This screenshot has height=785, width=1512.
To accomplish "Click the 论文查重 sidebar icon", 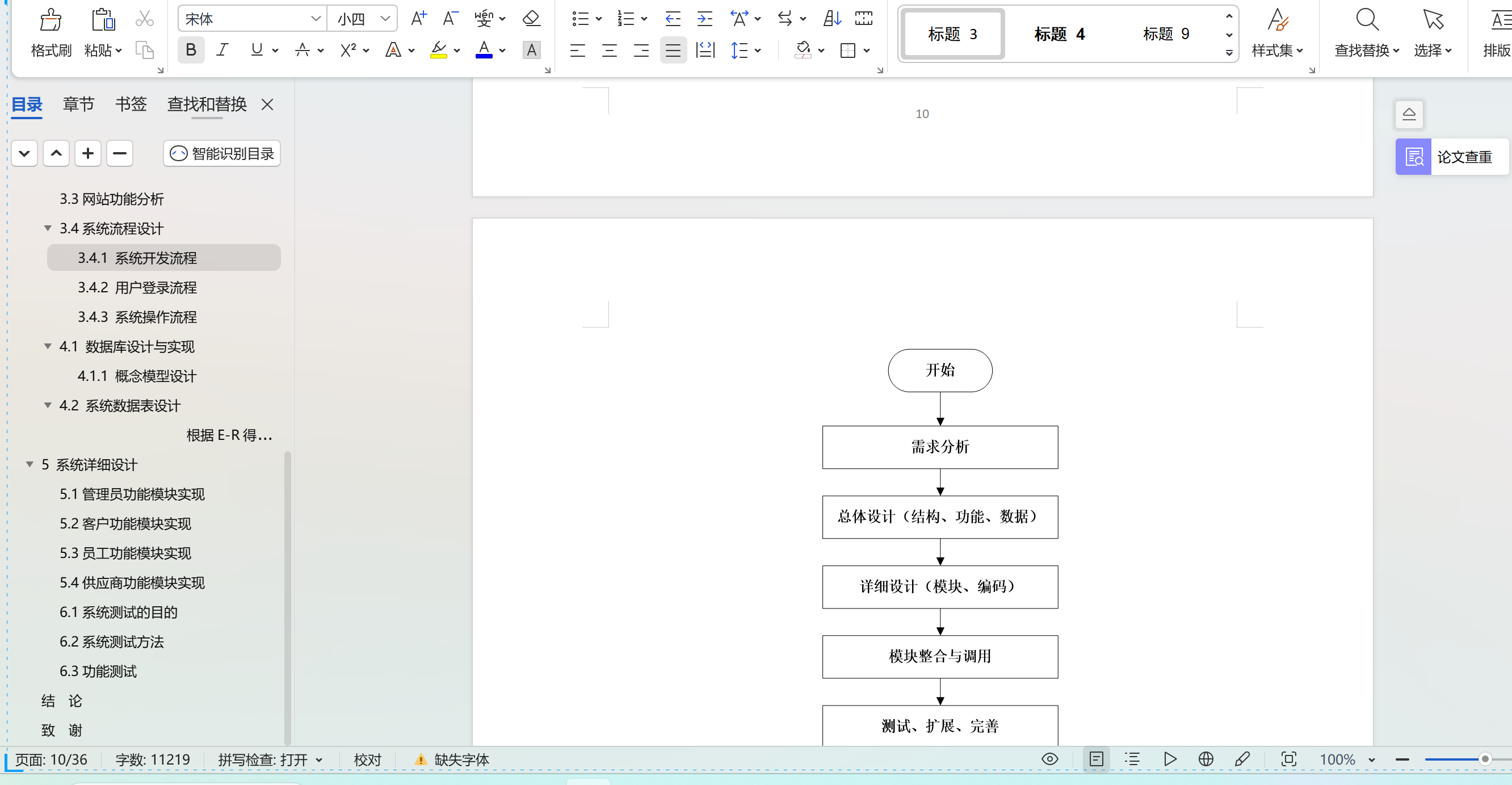I will [1413, 156].
